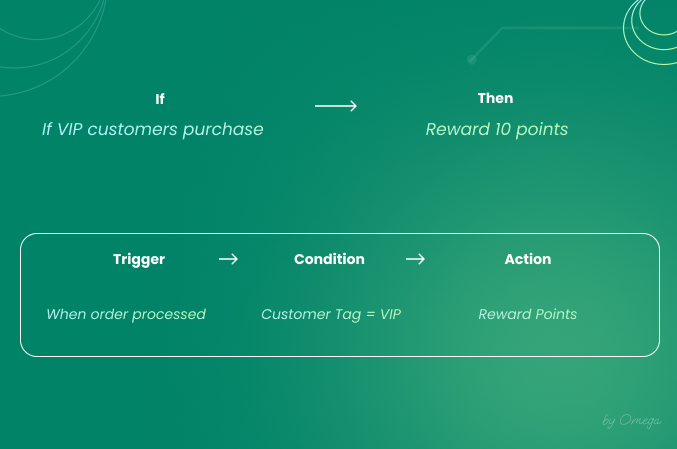Click the 'If VIP customers purchase' text
The image size is (677, 449).
point(152,130)
